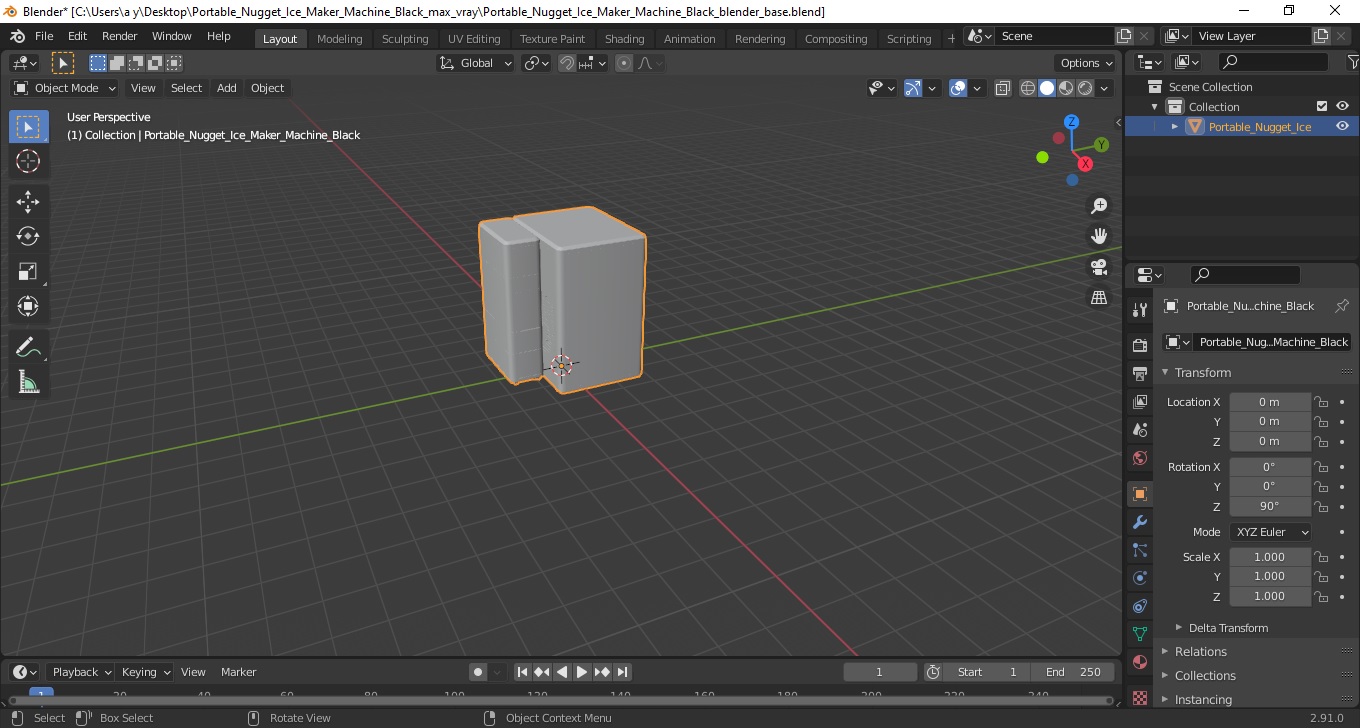Screen dimensions: 1360x728
Task: Open the View Layer properties tab
Action: pyautogui.click(x=1140, y=402)
